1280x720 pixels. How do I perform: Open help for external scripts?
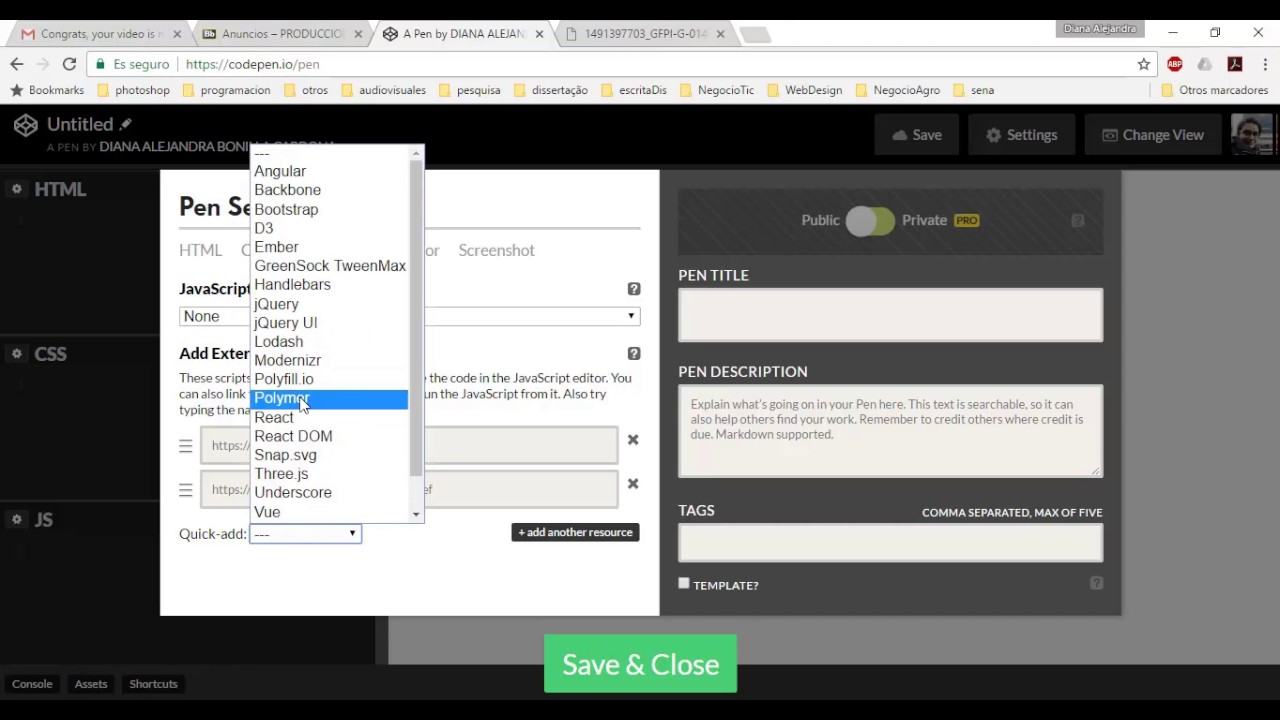click(633, 353)
